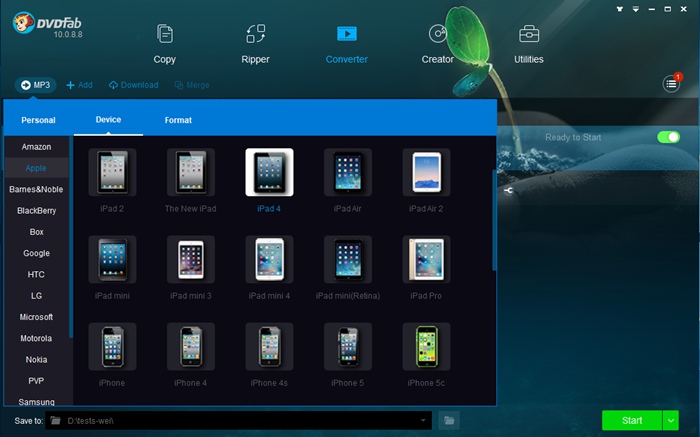Select BlackBerry in the brand list
This screenshot has height=437, width=700.
(37, 211)
